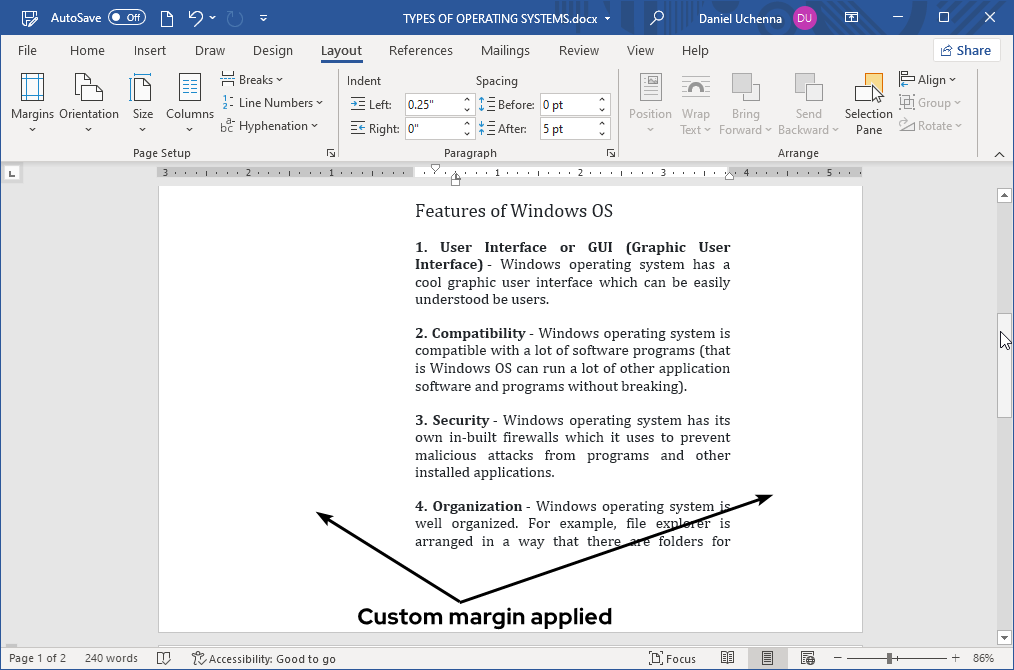Expand the Hyphenation dropdown

(271, 125)
